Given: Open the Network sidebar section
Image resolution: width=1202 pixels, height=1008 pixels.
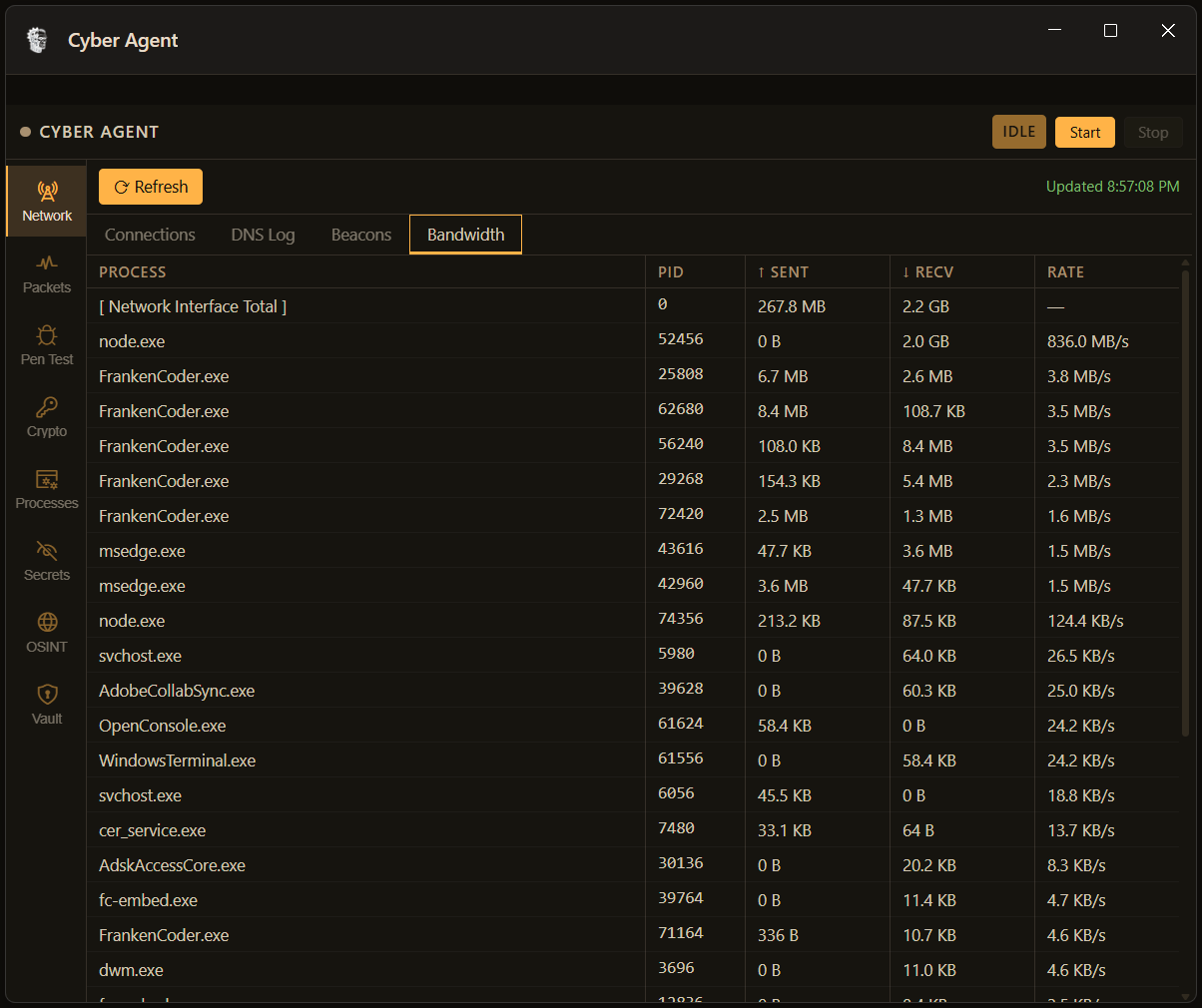Looking at the screenshot, I should pyautogui.click(x=47, y=201).
